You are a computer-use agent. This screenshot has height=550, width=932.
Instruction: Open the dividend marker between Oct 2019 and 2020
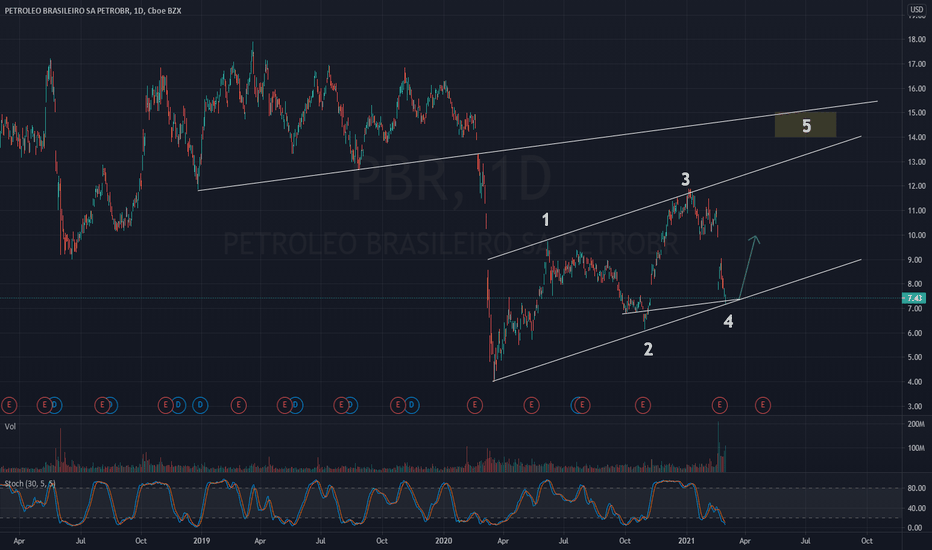(x=411, y=406)
